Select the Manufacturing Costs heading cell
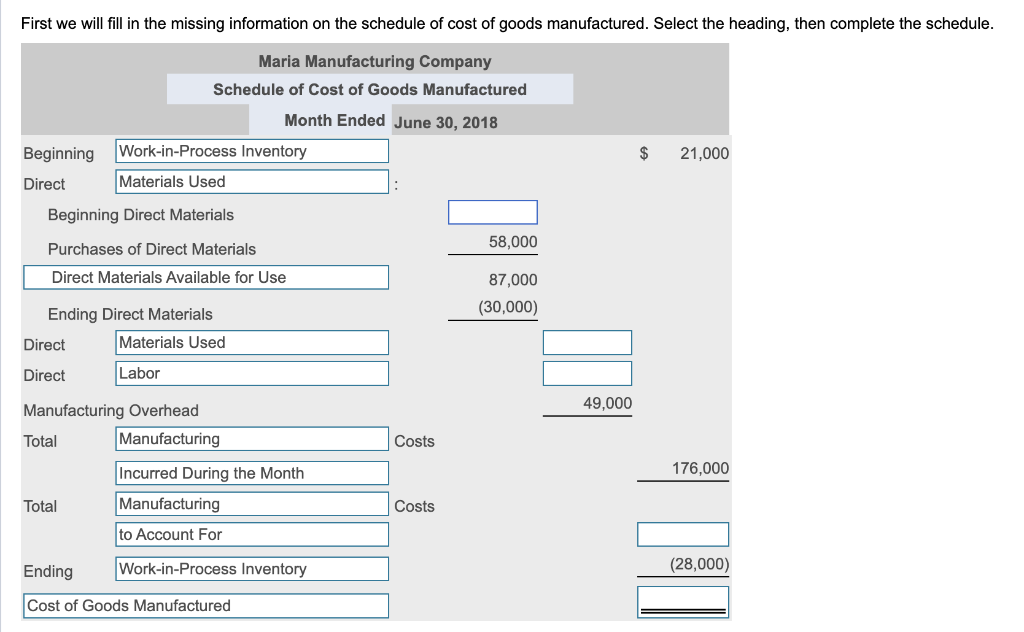 252,438
